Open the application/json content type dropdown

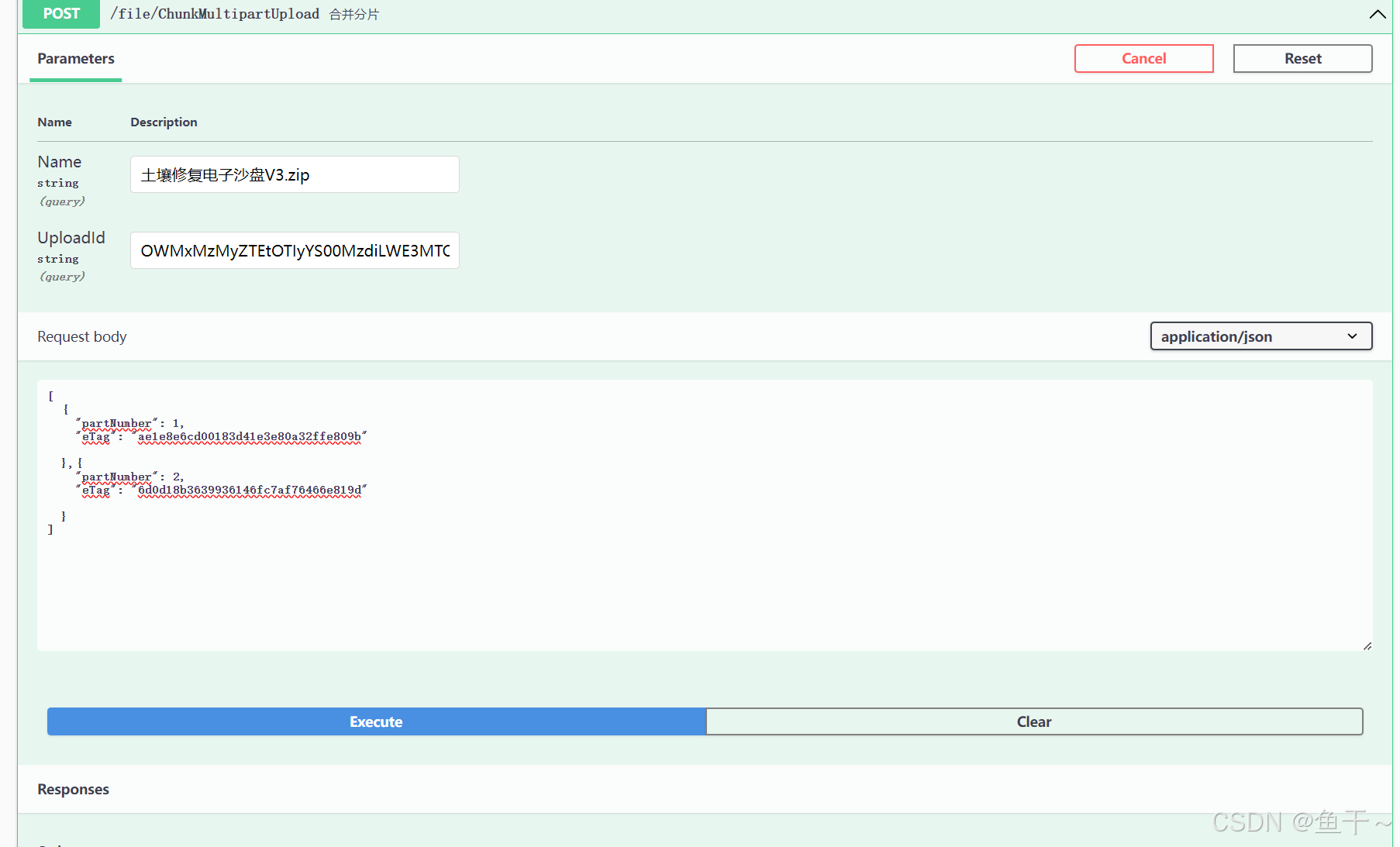[1261, 336]
